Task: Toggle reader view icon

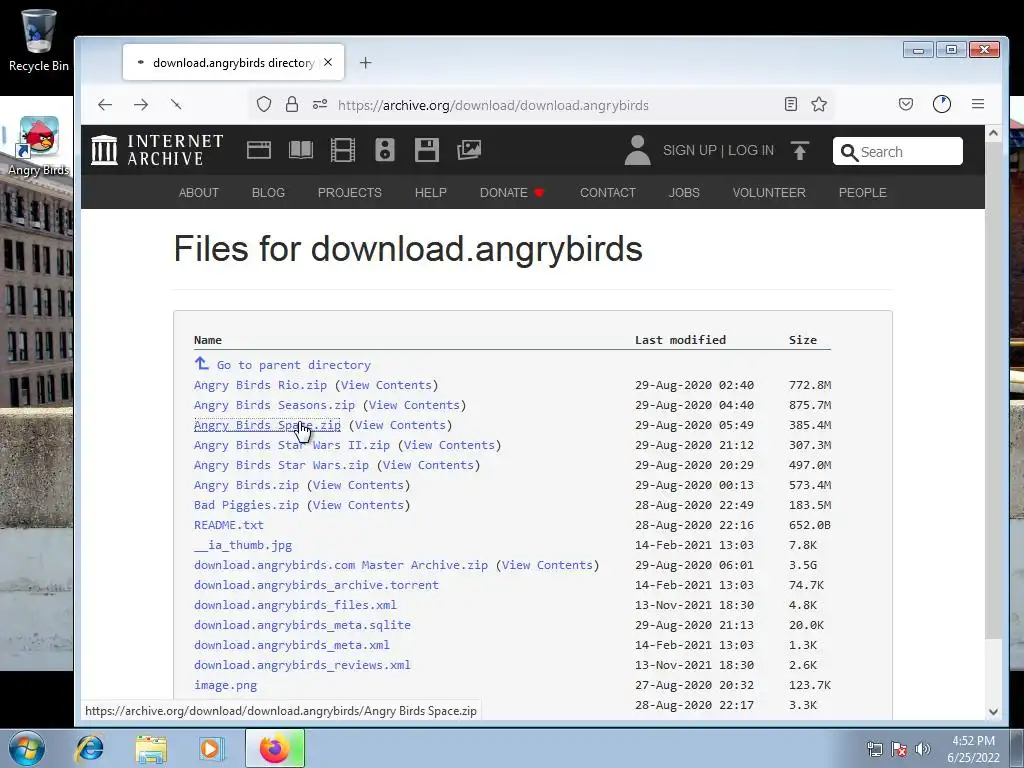Action: click(x=791, y=104)
